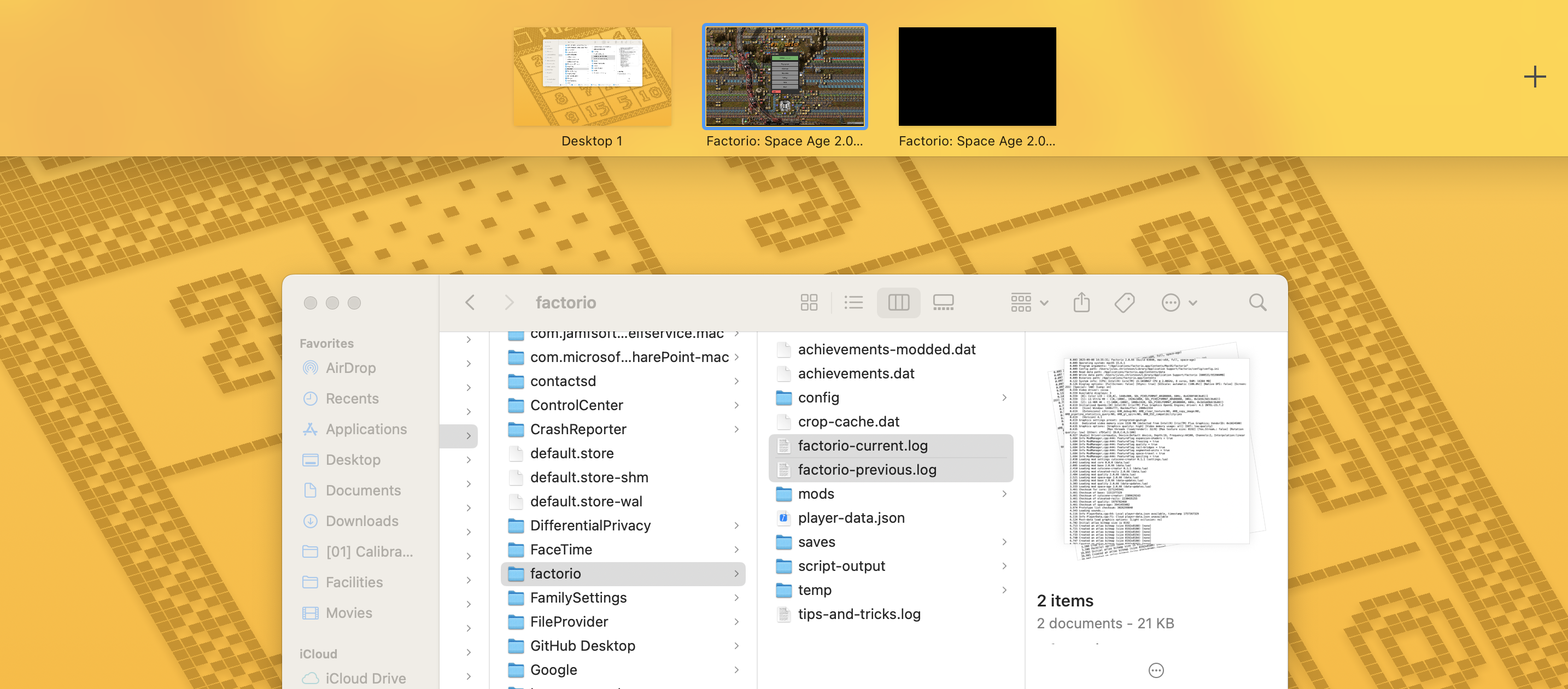This screenshot has height=689, width=1568.
Task: Select the contactsd folder
Action: [623, 381]
